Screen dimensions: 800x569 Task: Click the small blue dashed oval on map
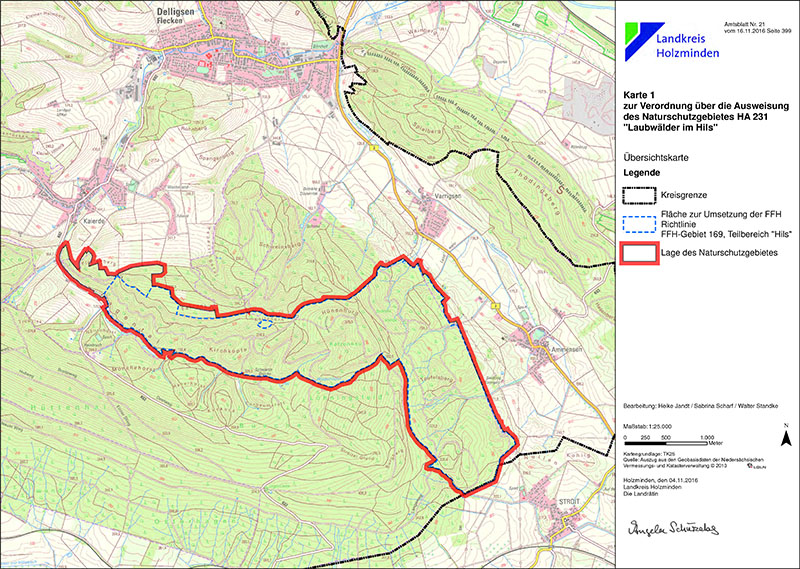point(264,324)
